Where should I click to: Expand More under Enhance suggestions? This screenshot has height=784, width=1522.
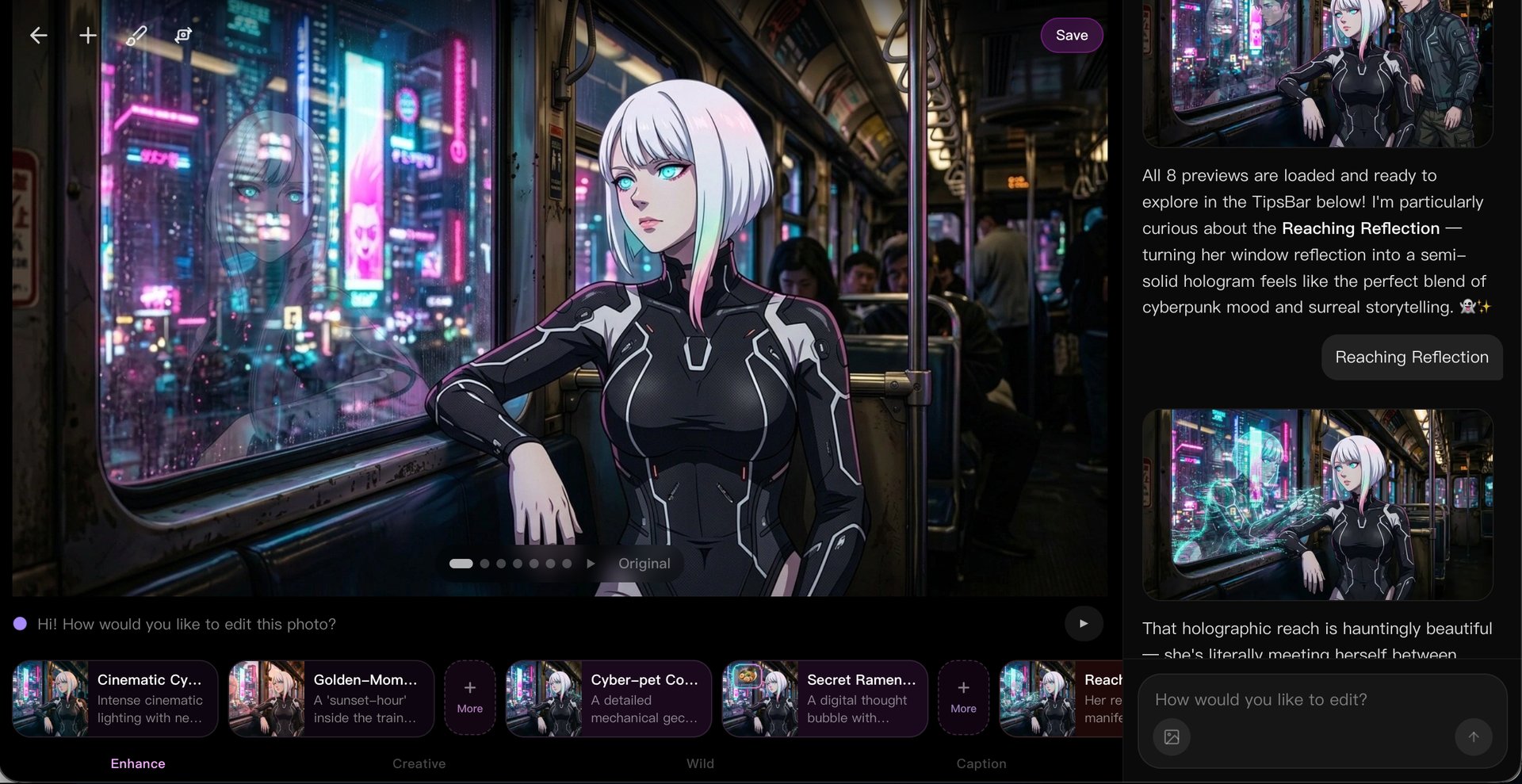(x=469, y=698)
